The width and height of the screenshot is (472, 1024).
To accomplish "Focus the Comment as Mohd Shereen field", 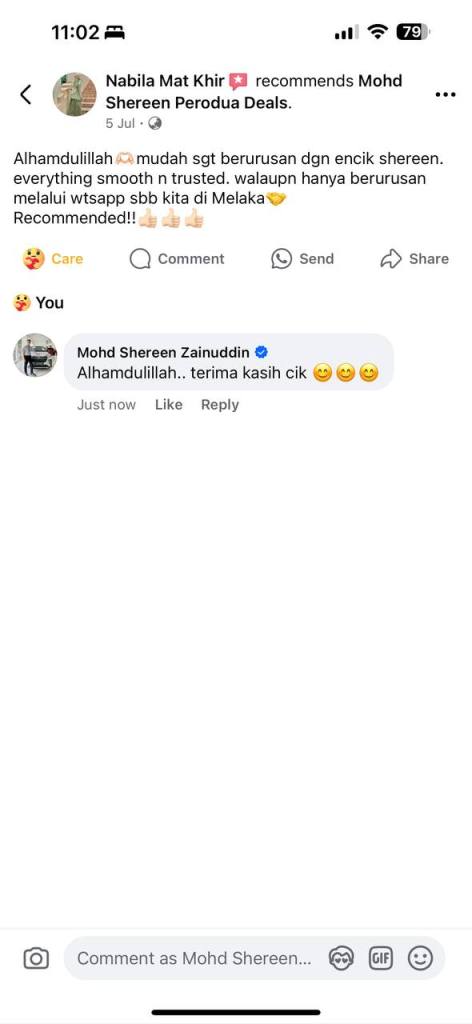I will [x=194, y=958].
